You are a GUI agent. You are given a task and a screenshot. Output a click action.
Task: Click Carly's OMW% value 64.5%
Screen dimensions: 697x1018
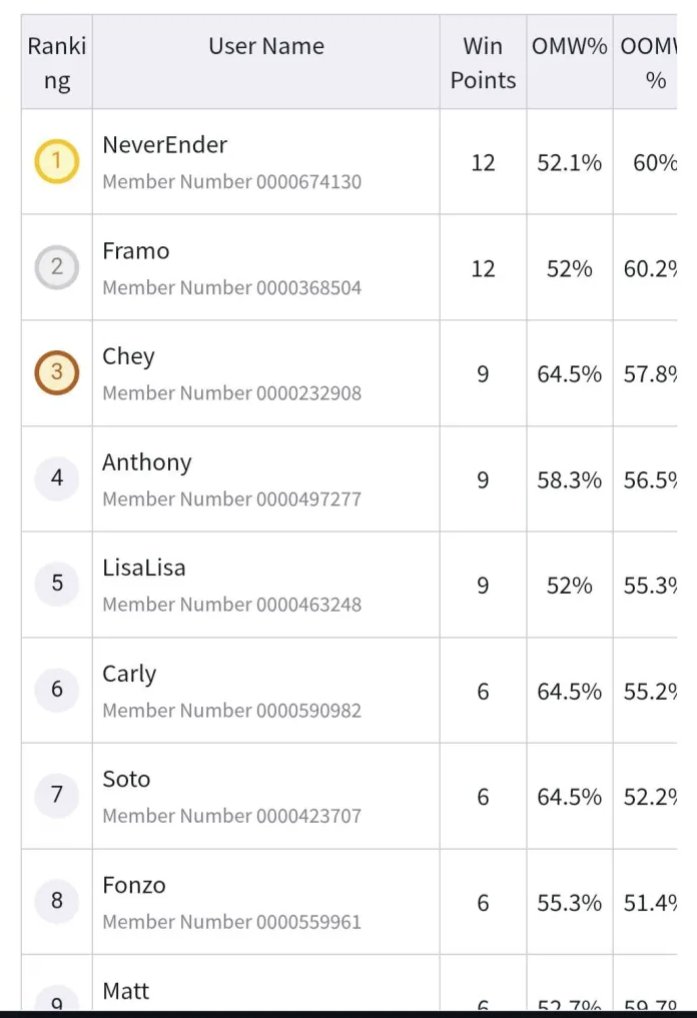click(569, 691)
